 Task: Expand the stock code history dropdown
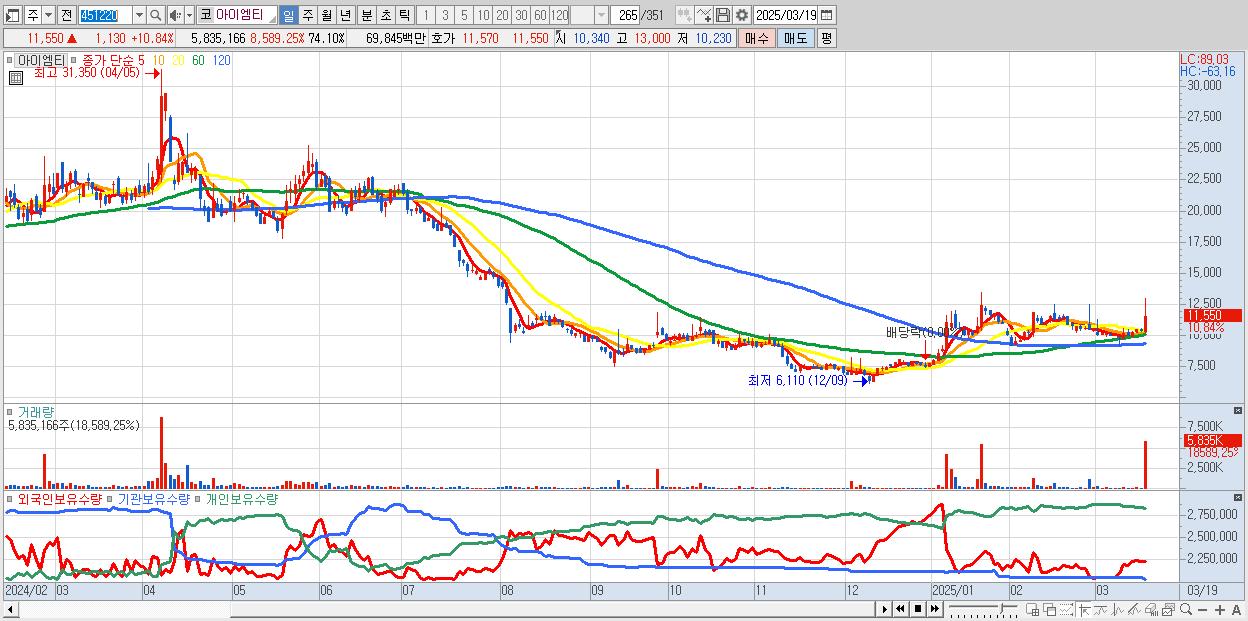click(139, 15)
